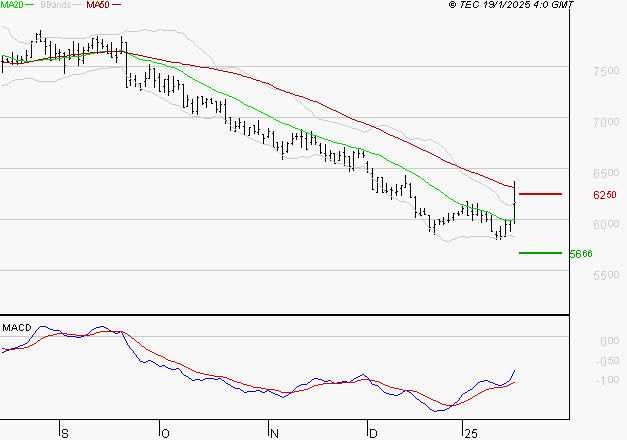The image size is (627, 440).
Task: Click the red 6250 resistance value
Action: (x=605, y=195)
